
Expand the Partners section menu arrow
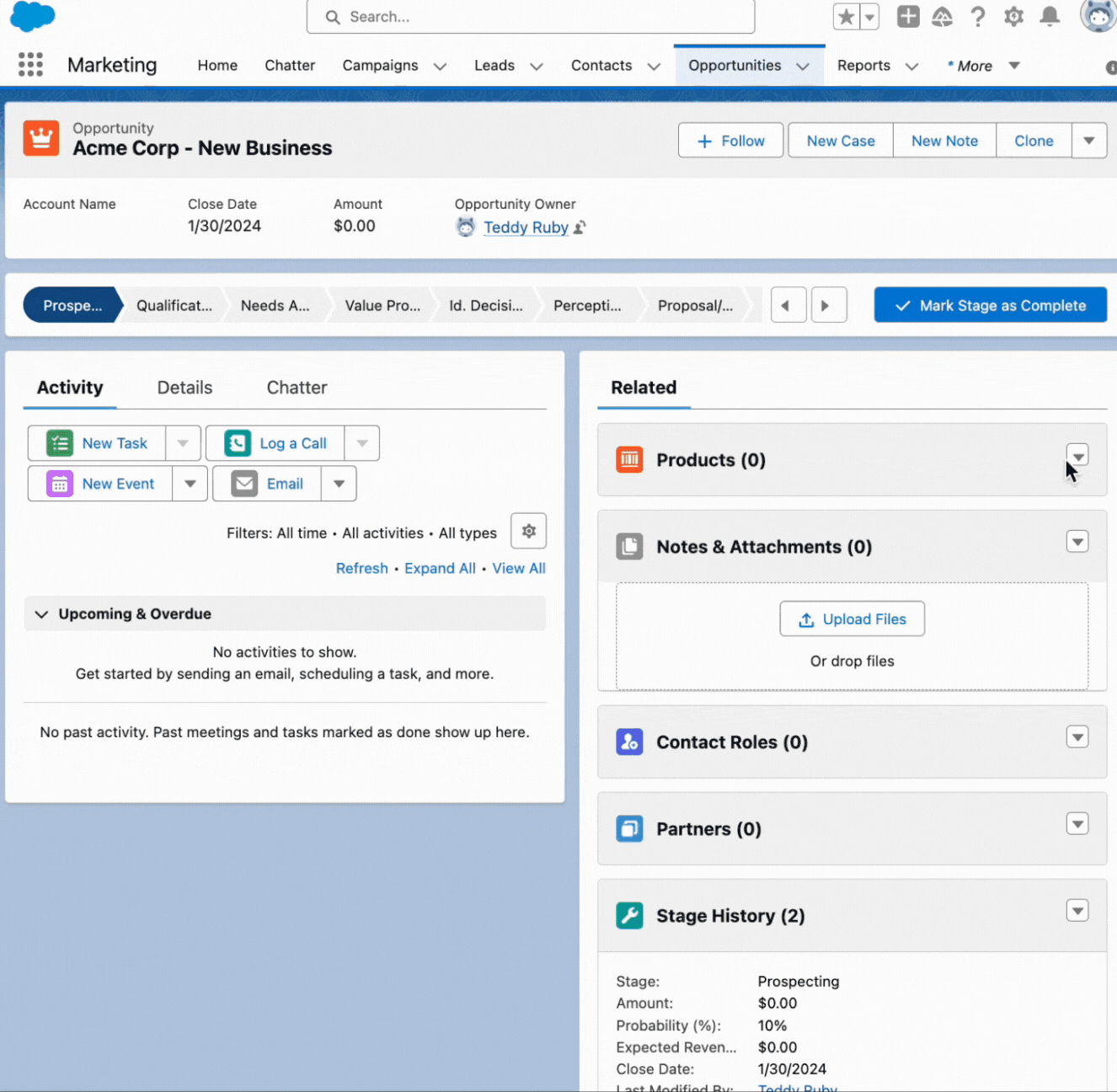click(1077, 823)
